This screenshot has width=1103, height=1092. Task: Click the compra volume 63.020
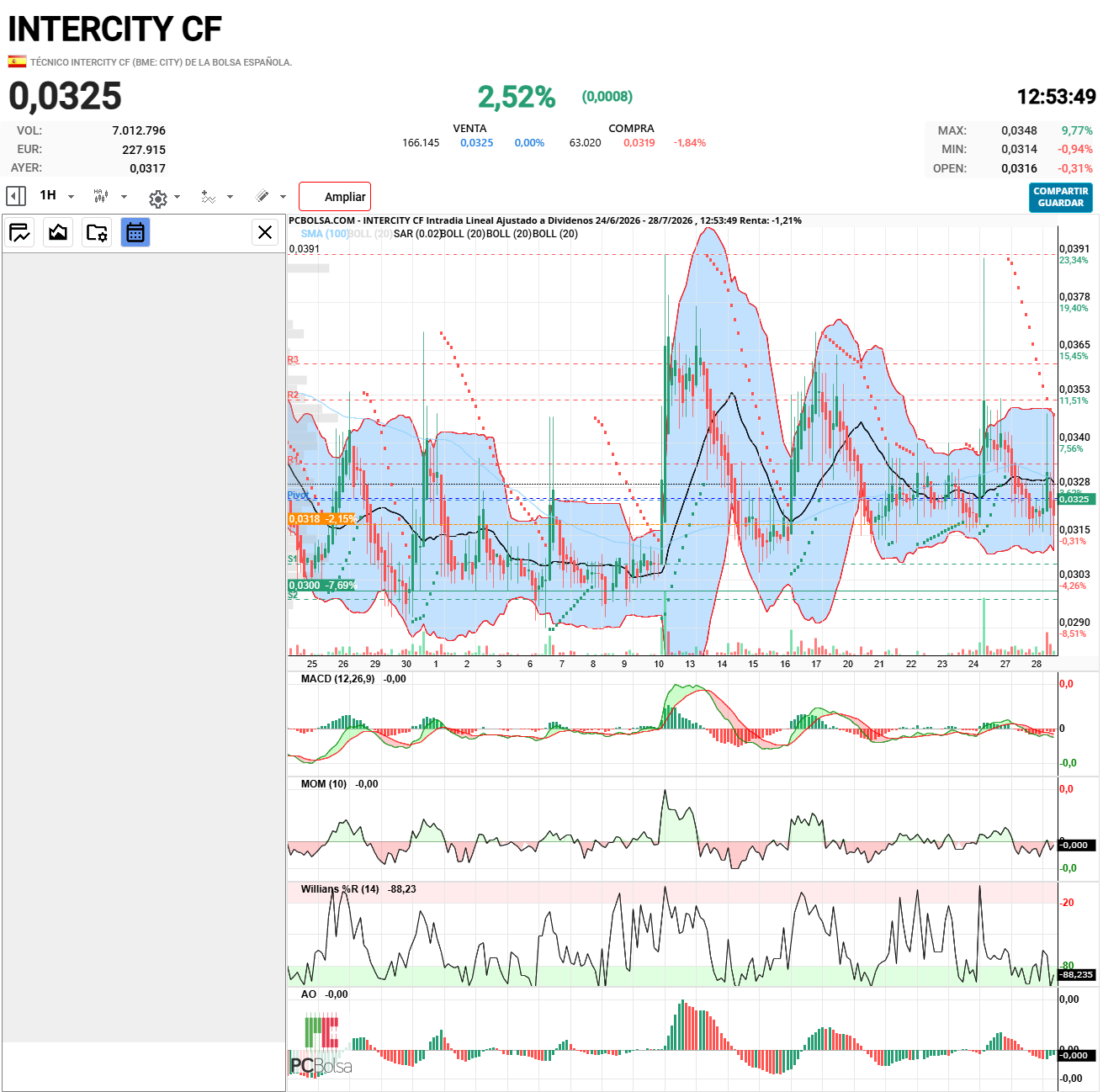pos(586,143)
